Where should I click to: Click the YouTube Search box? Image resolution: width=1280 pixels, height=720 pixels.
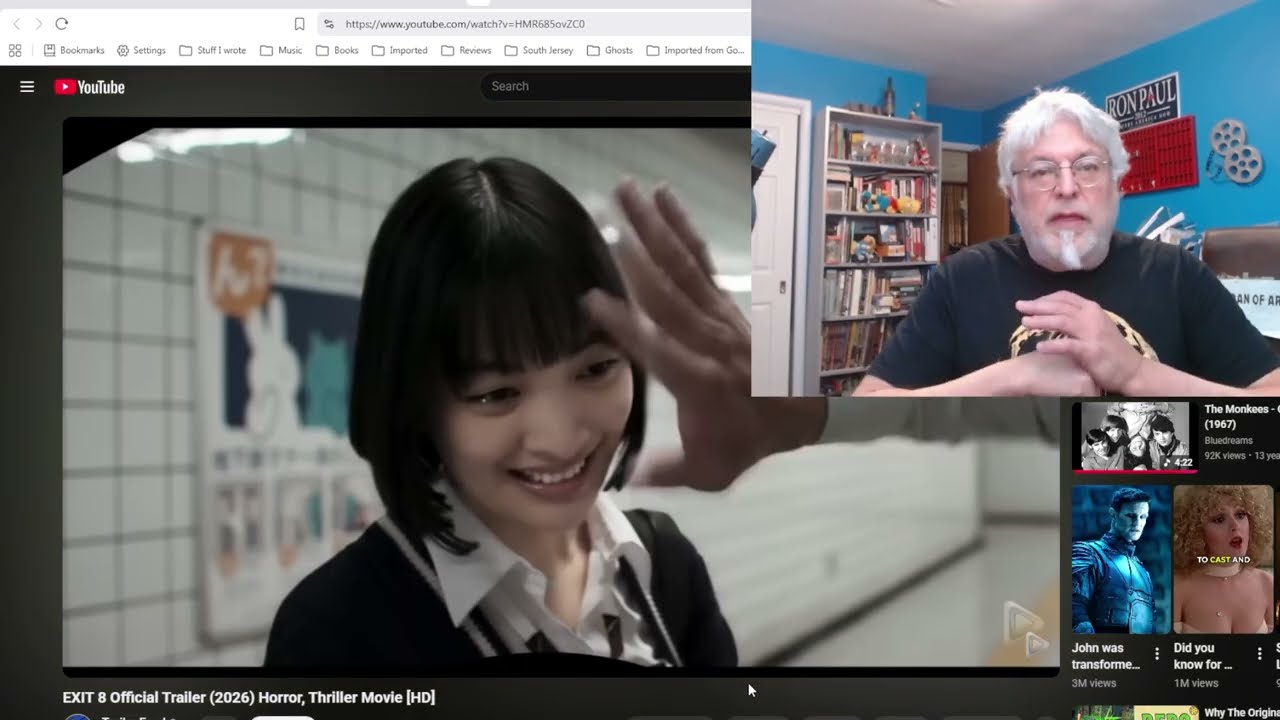pyautogui.click(x=615, y=86)
